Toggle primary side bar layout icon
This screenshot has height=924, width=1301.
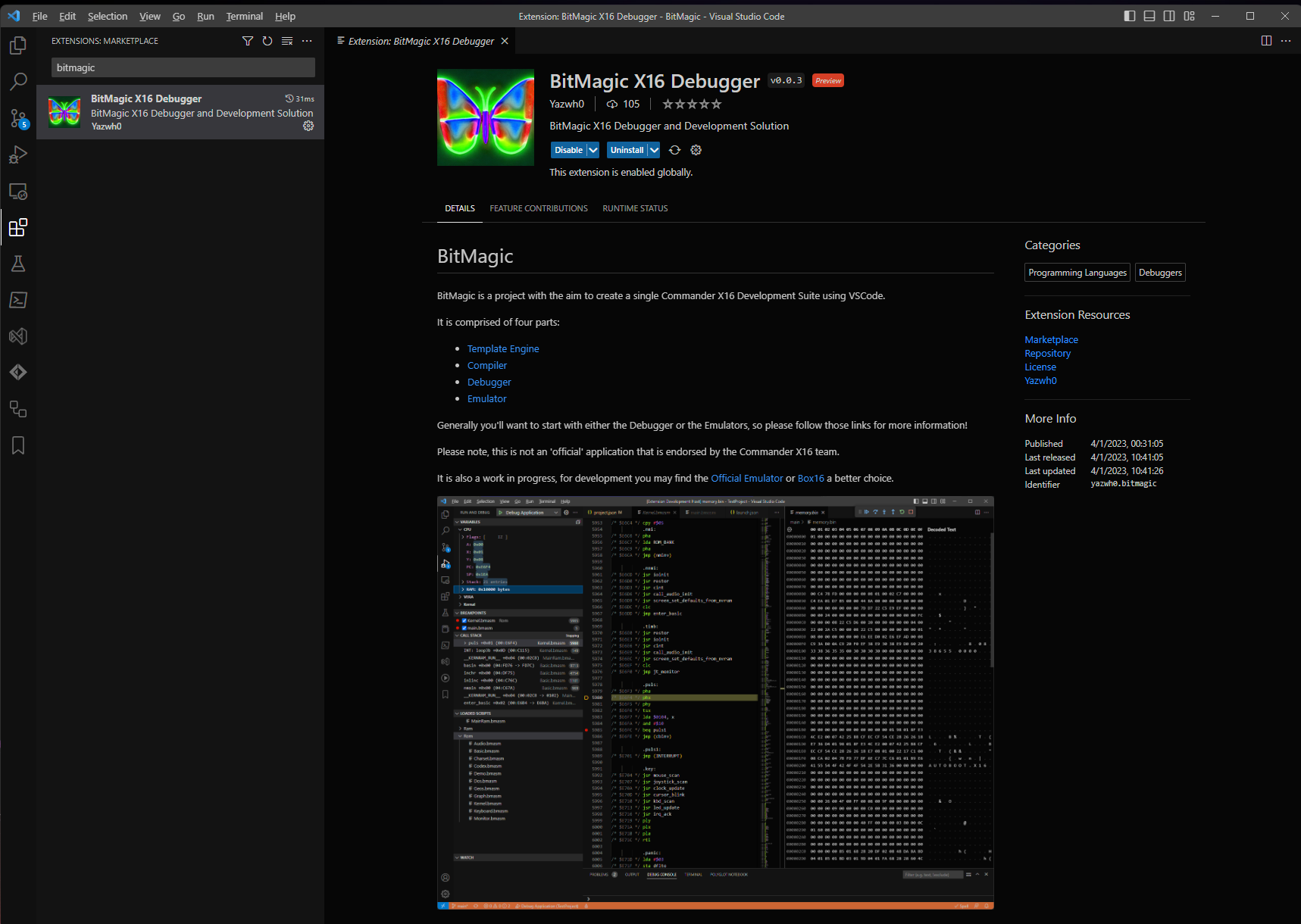click(1130, 16)
